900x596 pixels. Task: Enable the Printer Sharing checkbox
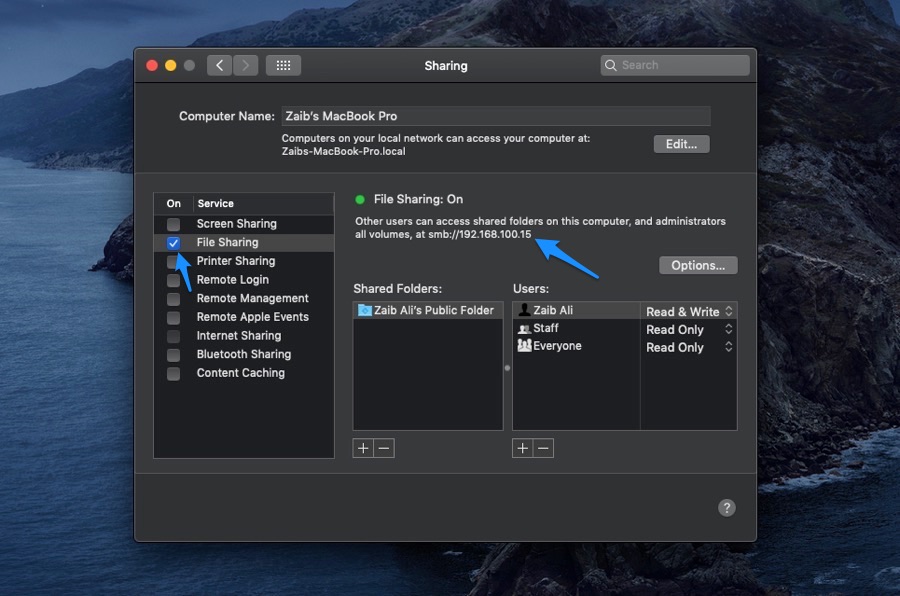tap(172, 262)
